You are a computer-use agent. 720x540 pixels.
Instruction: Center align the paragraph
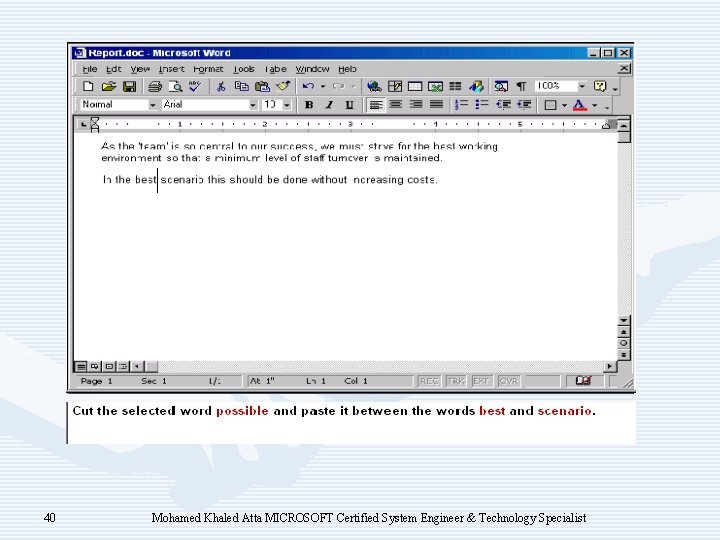tap(395, 105)
